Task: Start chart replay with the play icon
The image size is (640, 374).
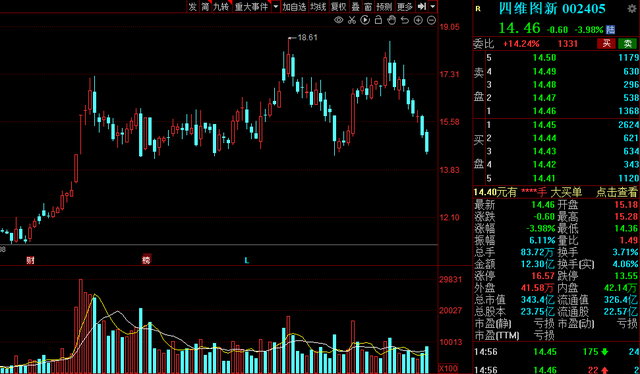Action: point(365,20)
